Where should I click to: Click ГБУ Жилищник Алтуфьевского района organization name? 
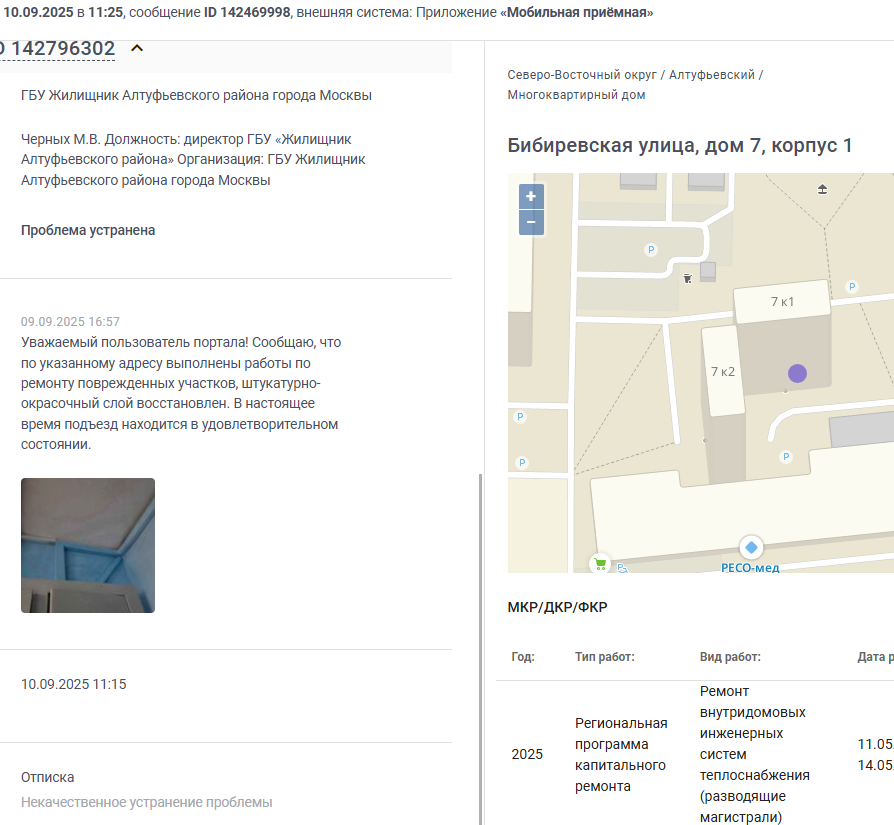[x=196, y=95]
